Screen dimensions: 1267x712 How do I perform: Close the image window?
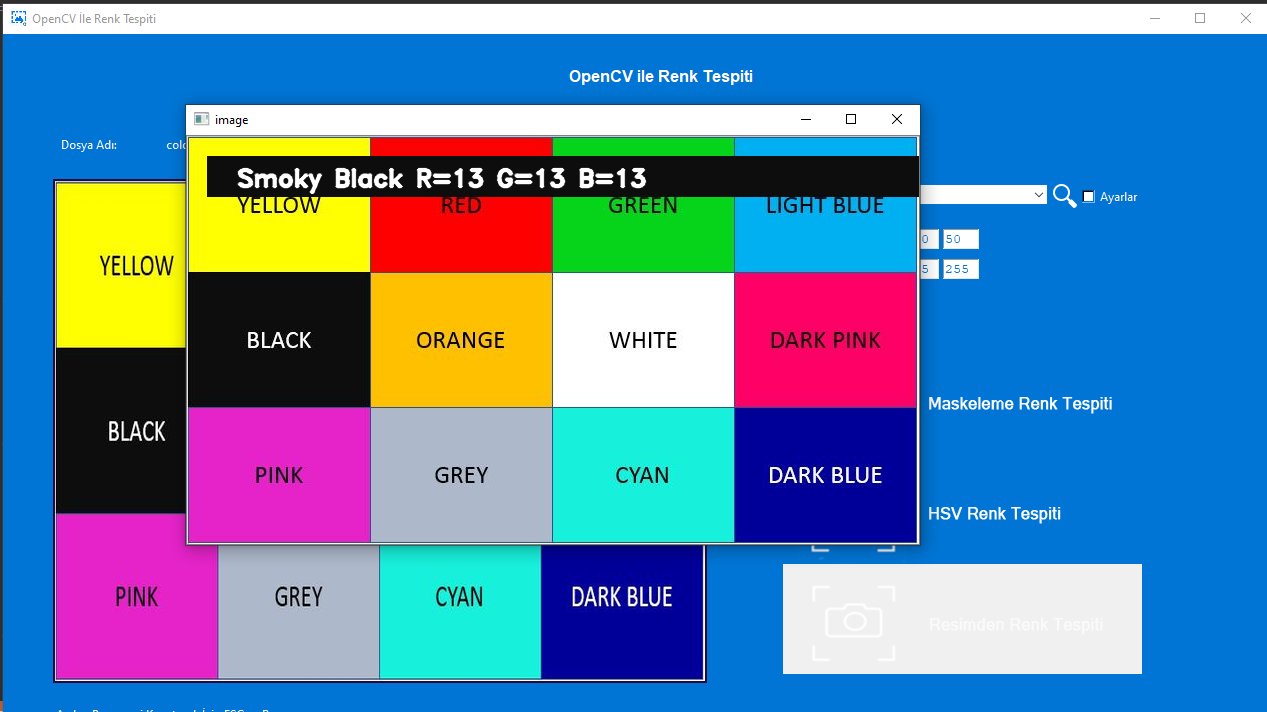[897, 119]
